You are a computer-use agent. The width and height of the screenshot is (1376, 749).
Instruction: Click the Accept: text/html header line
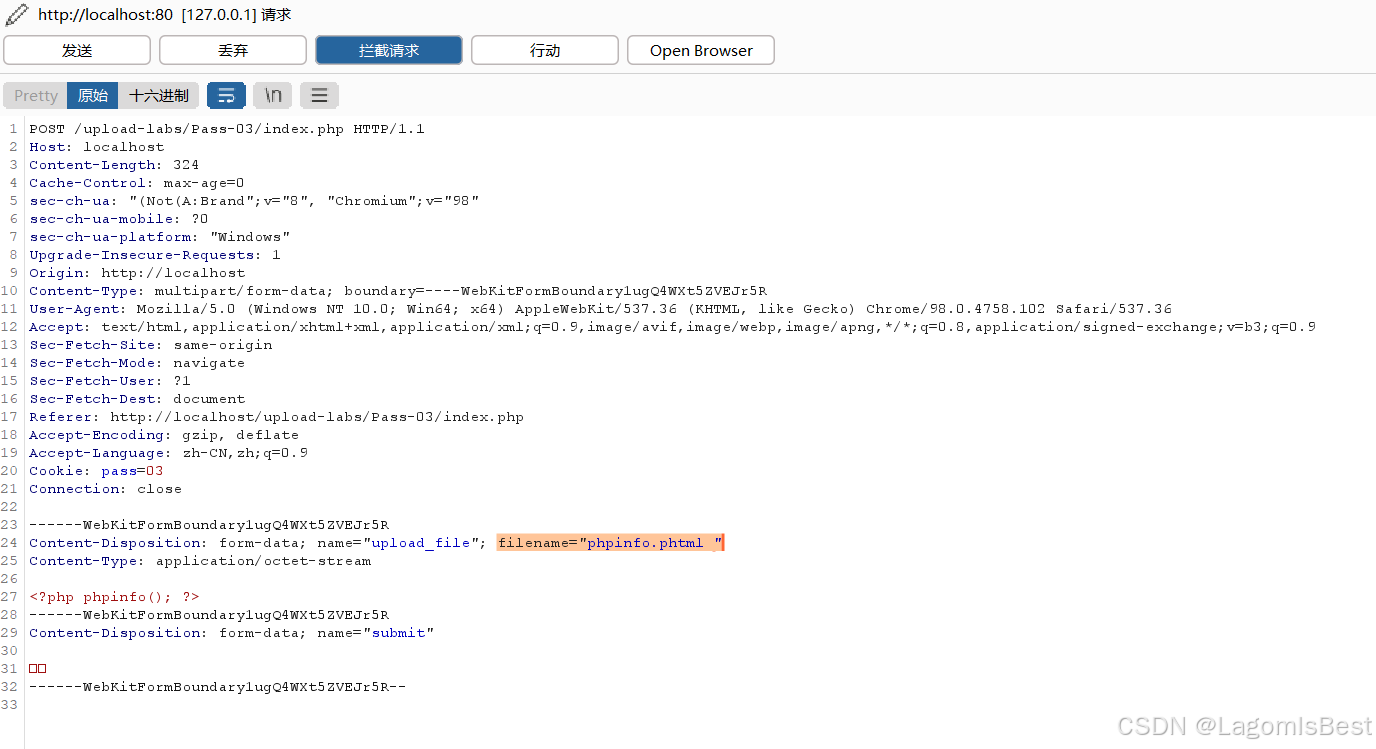pos(672,327)
